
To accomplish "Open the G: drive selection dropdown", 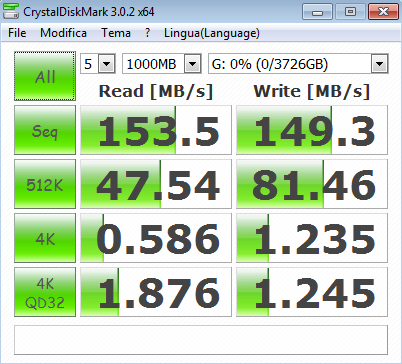I will [298, 63].
